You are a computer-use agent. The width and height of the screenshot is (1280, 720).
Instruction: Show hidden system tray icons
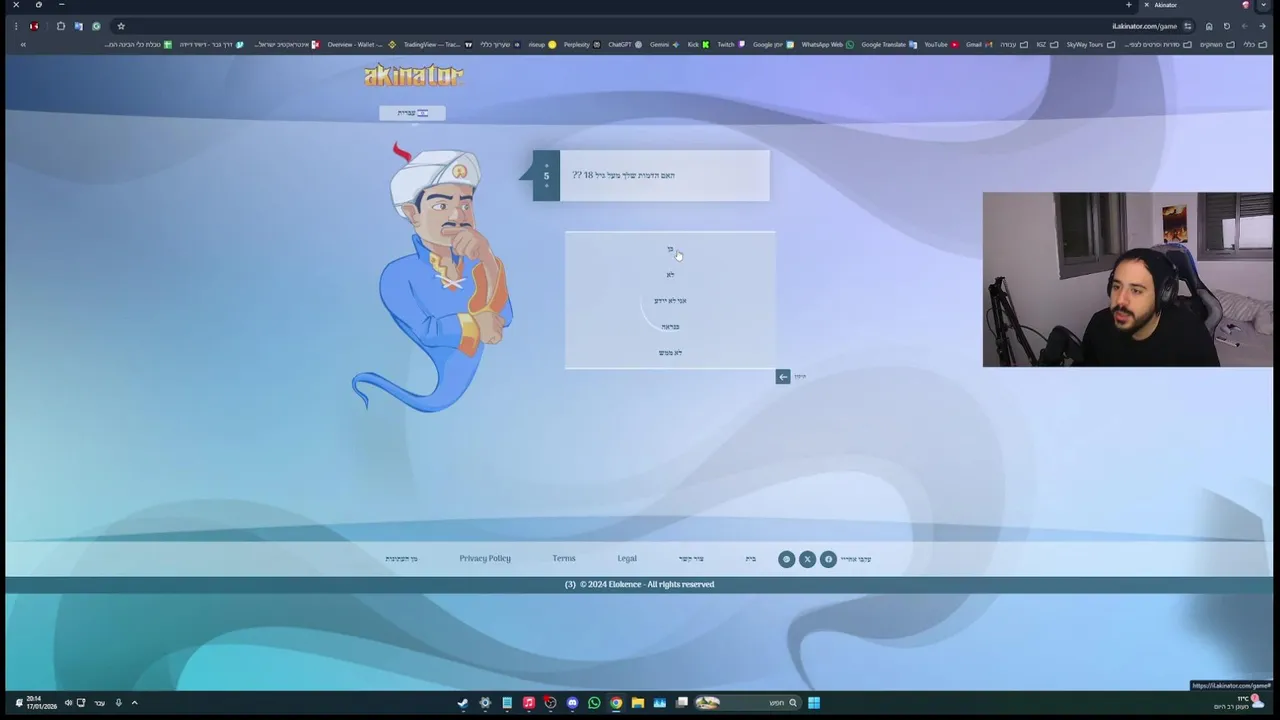click(x=134, y=703)
